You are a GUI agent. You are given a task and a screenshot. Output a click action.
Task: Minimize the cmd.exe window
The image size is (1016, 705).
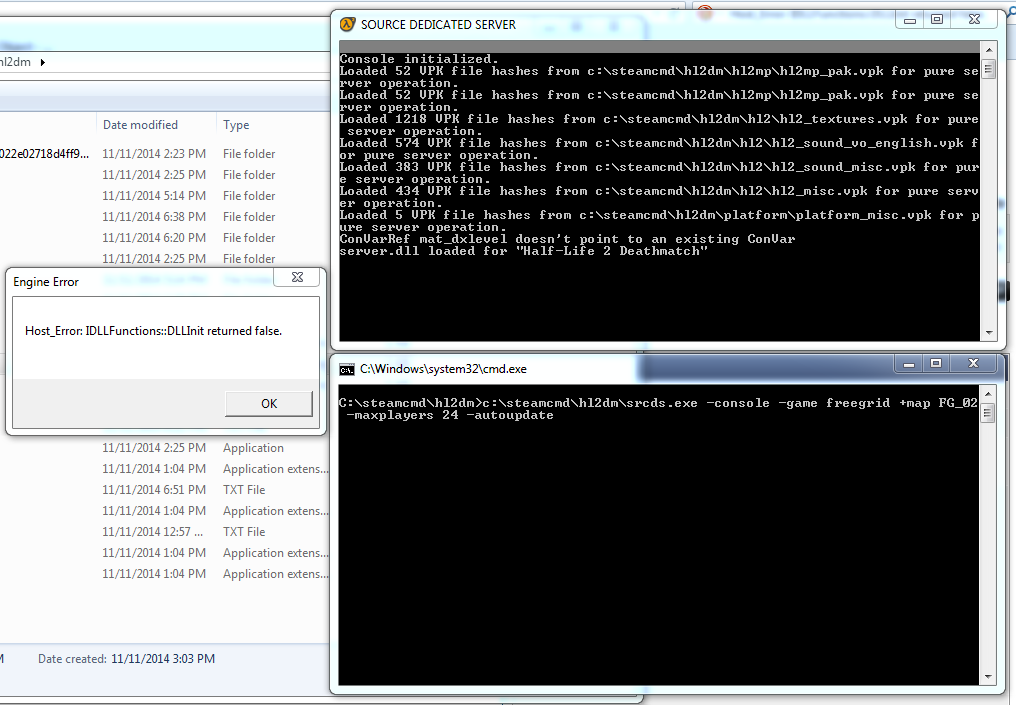point(908,364)
